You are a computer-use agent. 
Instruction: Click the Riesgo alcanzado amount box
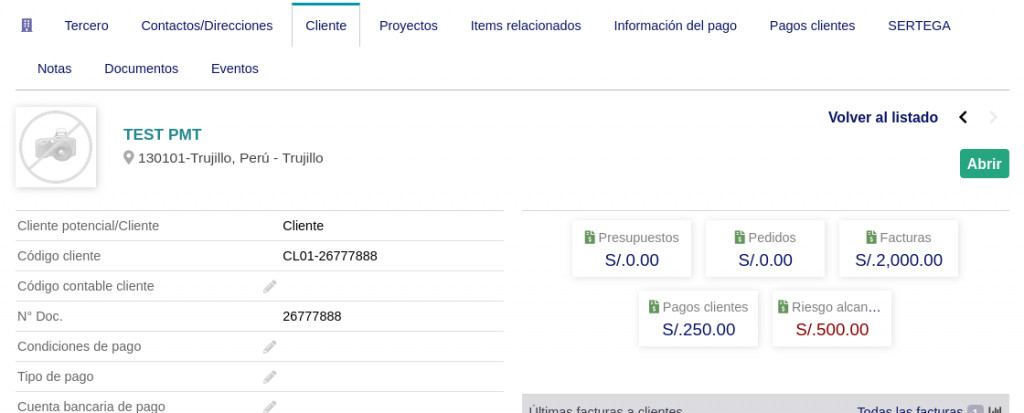[831, 319]
